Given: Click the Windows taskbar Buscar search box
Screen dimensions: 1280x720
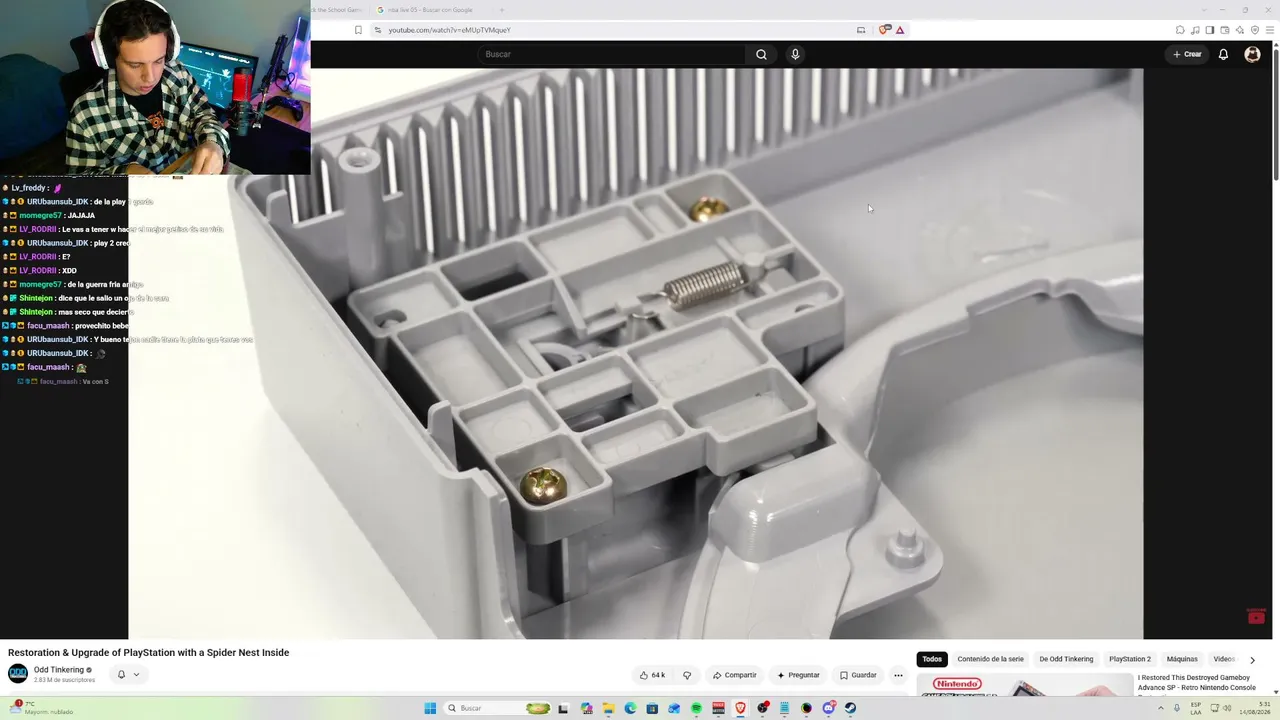Looking at the screenshot, I should [498, 708].
